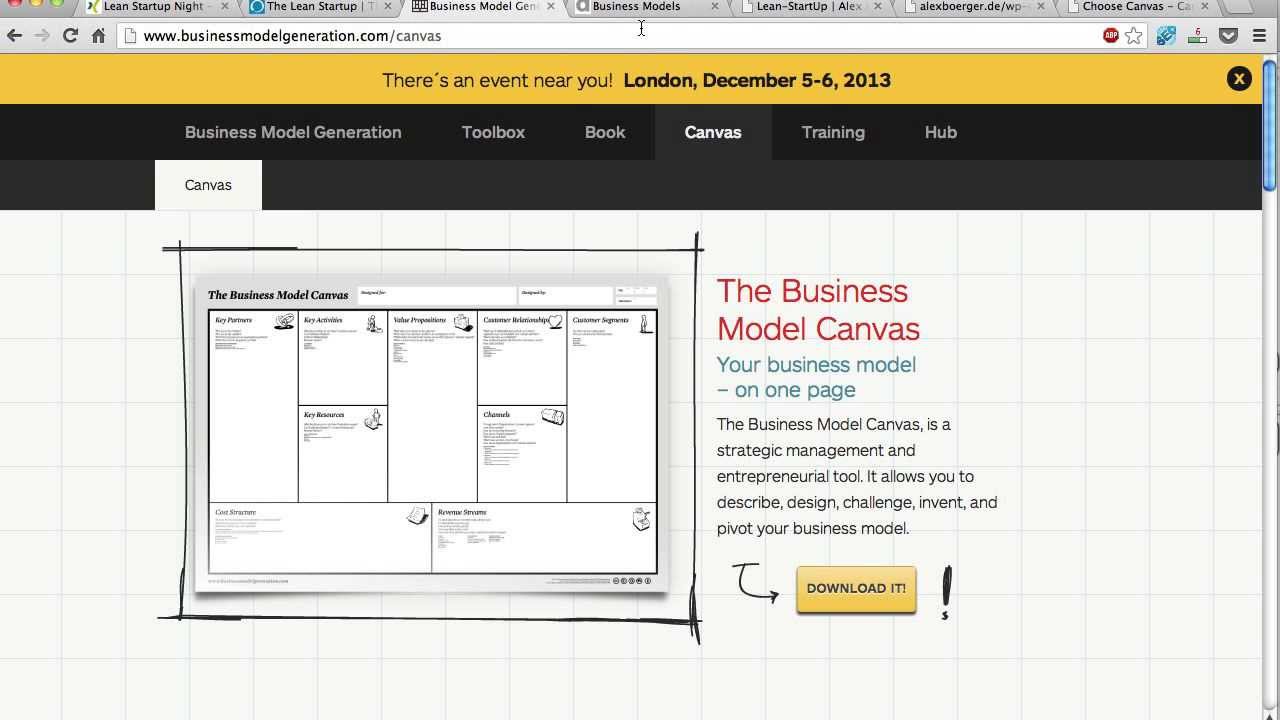The width and height of the screenshot is (1280, 720).
Task: Click the Cost Structure box on canvas
Action: [320, 537]
